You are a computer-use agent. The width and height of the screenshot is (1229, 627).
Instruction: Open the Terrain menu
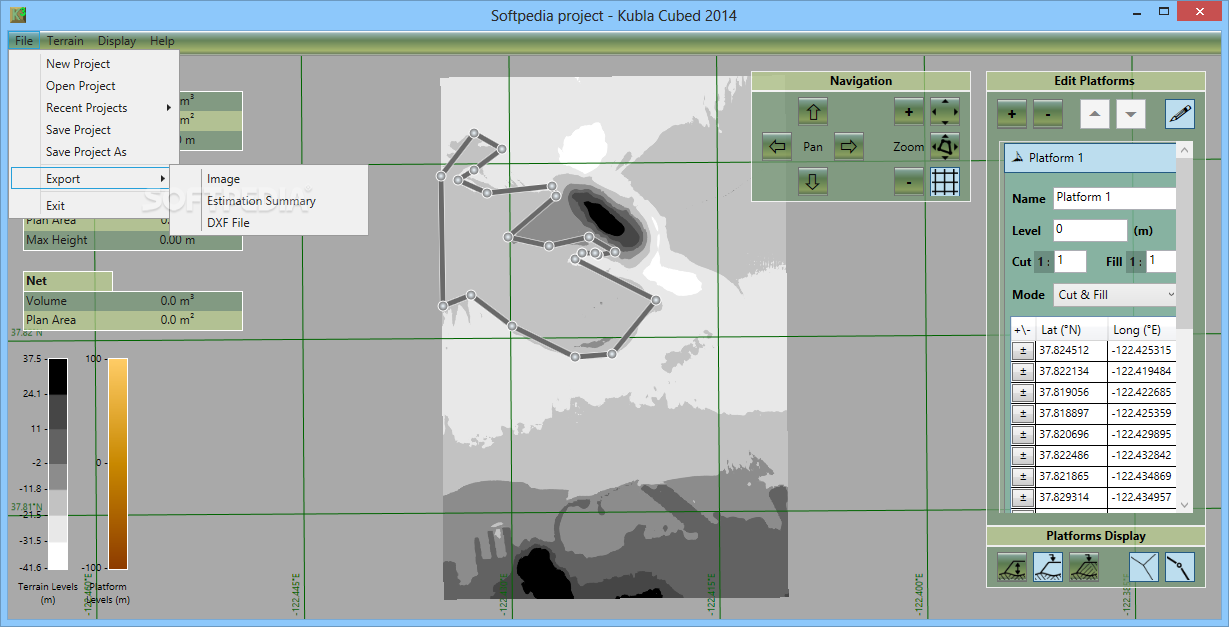(x=65, y=41)
